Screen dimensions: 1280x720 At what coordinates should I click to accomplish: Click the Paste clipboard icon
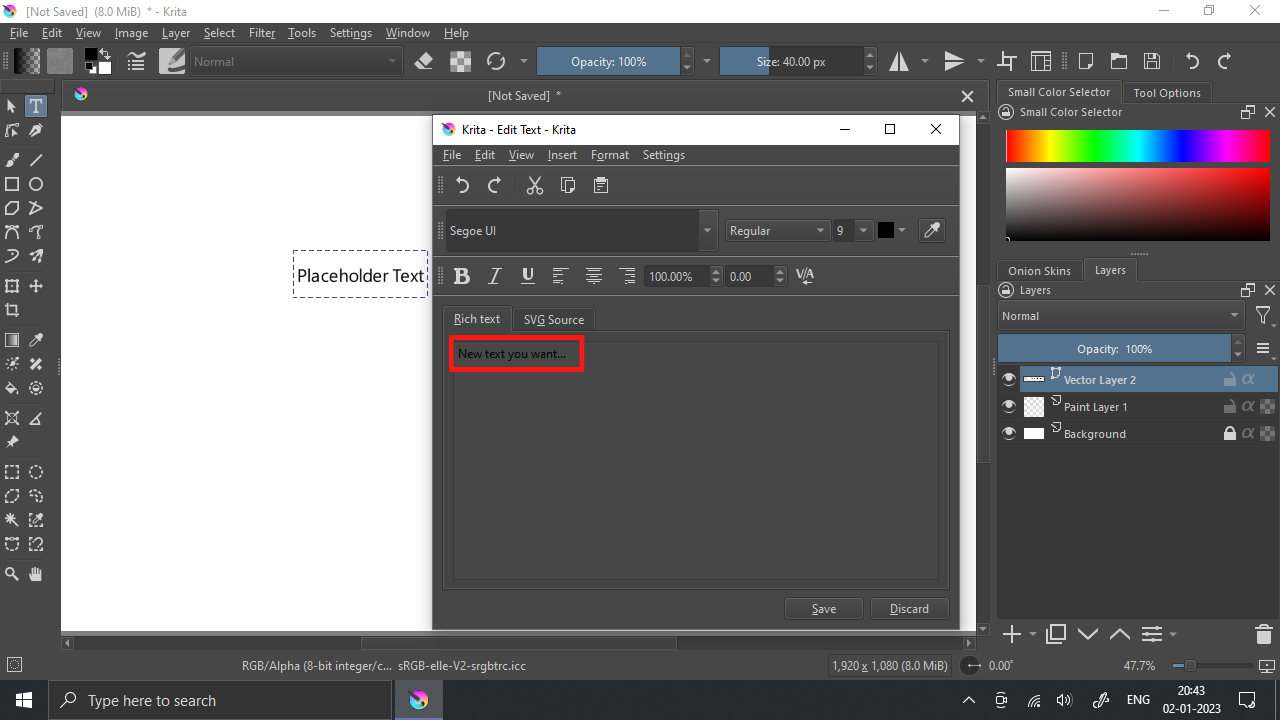point(600,185)
